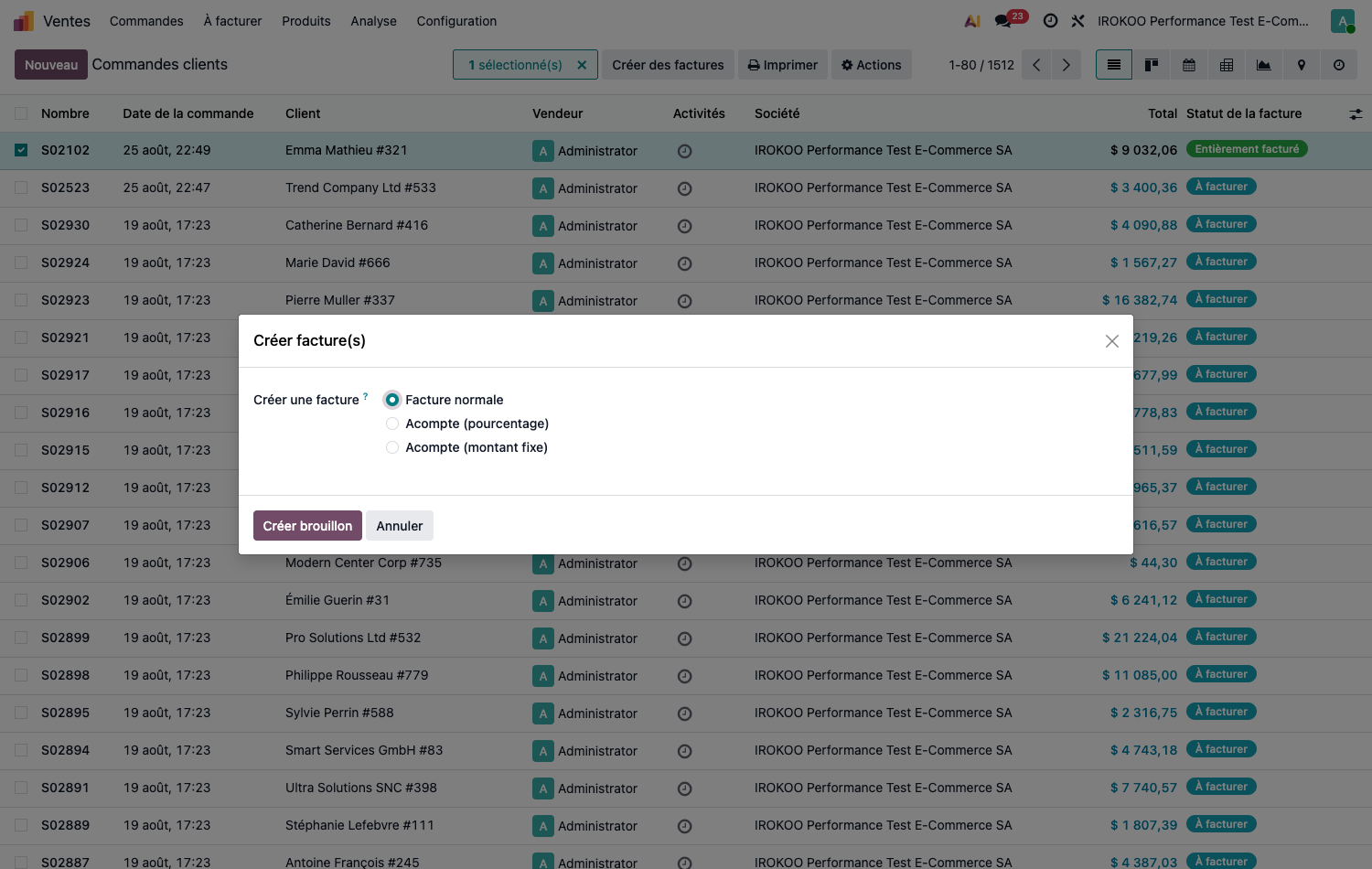1372x869 pixels.
Task: Click the Nouveau button
Action: tap(51, 65)
